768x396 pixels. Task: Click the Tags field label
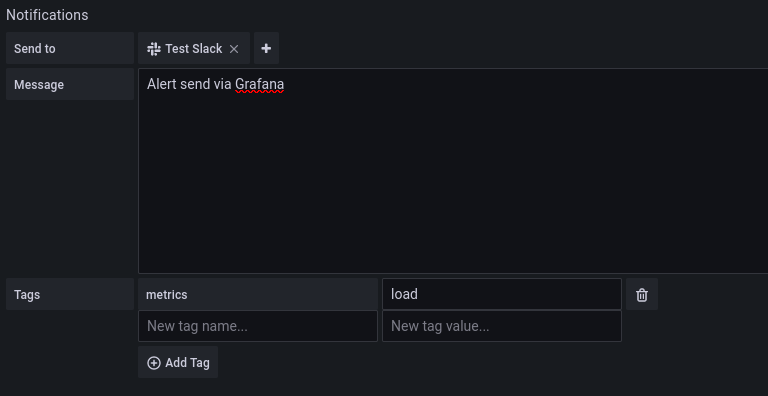(27, 295)
